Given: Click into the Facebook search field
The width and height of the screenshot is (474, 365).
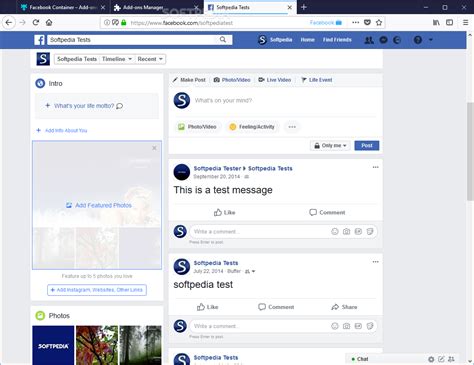Looking at the screenshot, I should click(133, 40).
